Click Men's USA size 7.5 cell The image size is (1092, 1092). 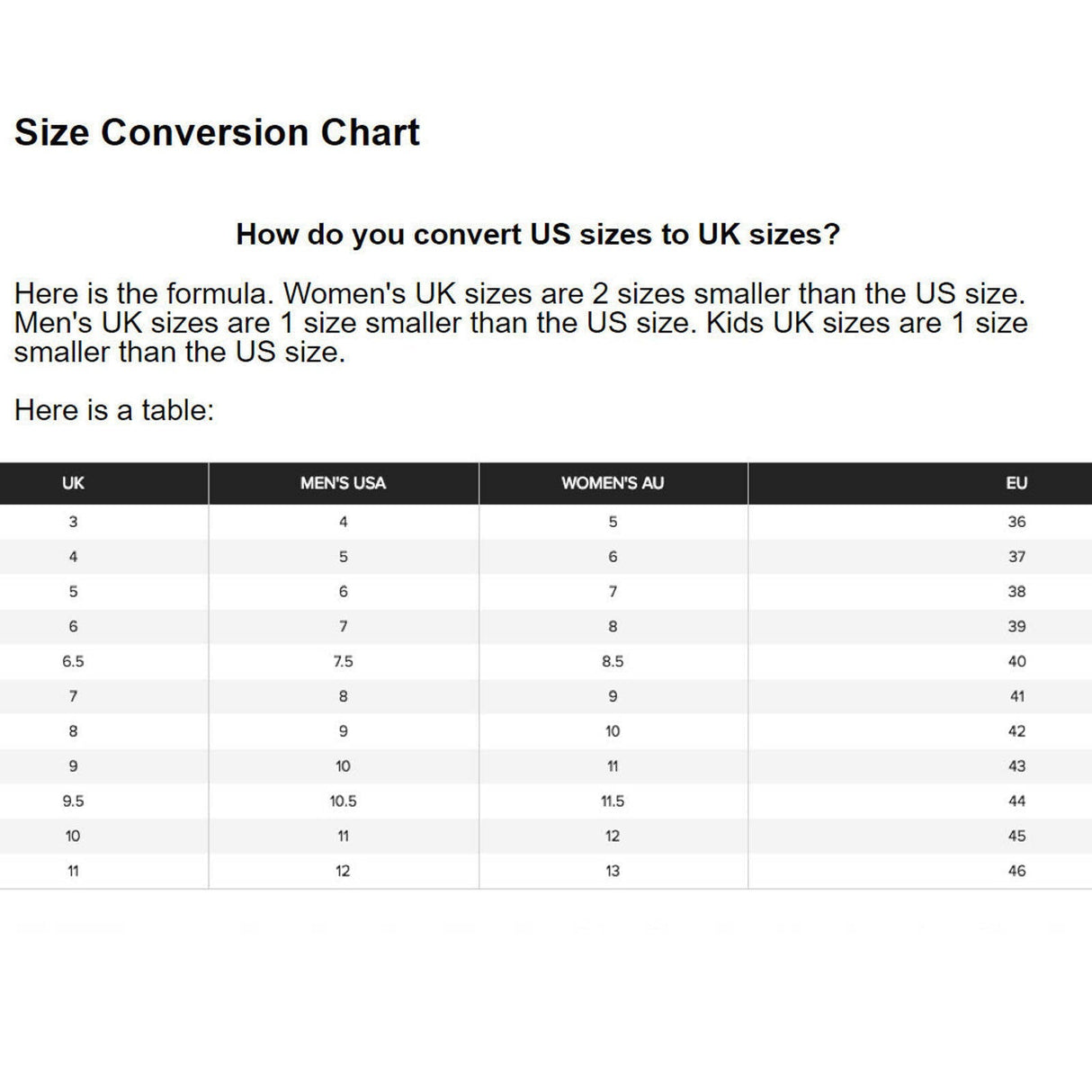343,661
